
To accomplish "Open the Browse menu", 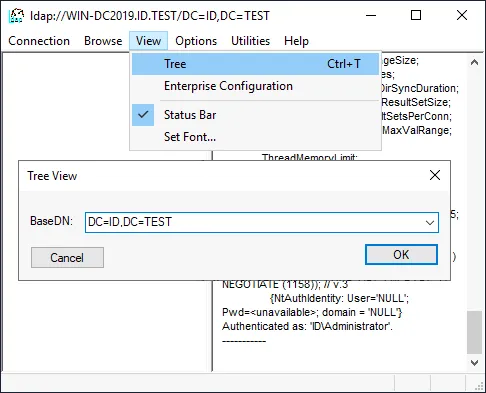I will pyautogui.click(x=103, y=41).
